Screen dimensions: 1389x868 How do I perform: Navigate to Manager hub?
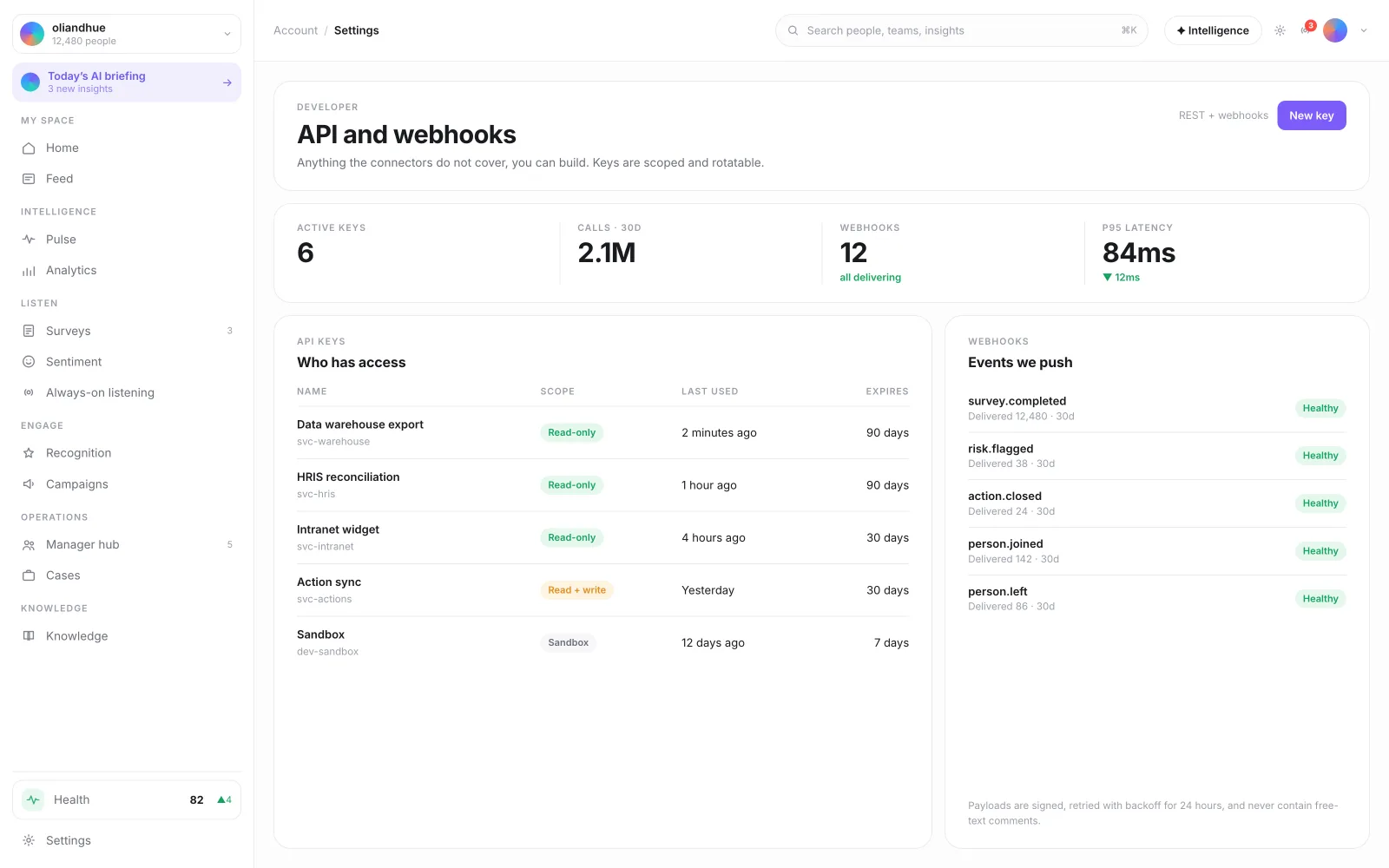click(127, 545)
